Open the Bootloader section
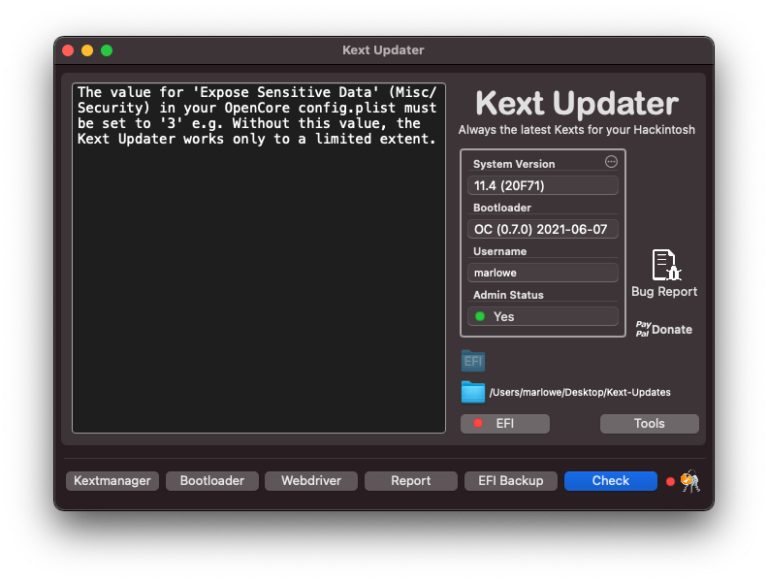Viewport: 768px width, 582px height. (x=212, y=481)
